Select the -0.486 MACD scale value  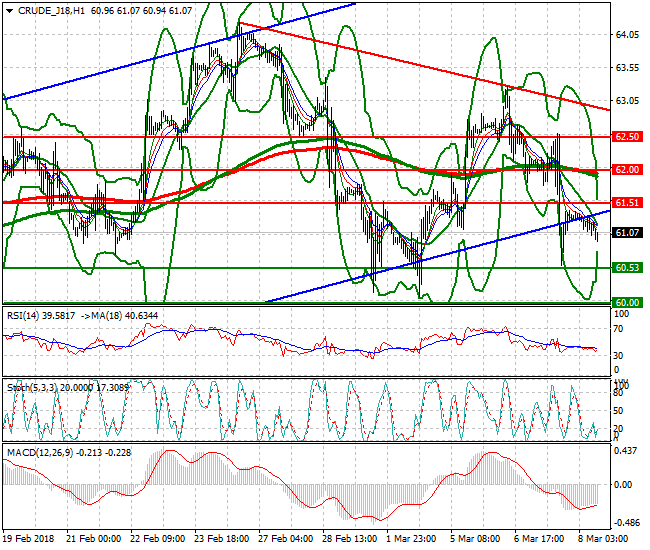click(x=625, y=523)
